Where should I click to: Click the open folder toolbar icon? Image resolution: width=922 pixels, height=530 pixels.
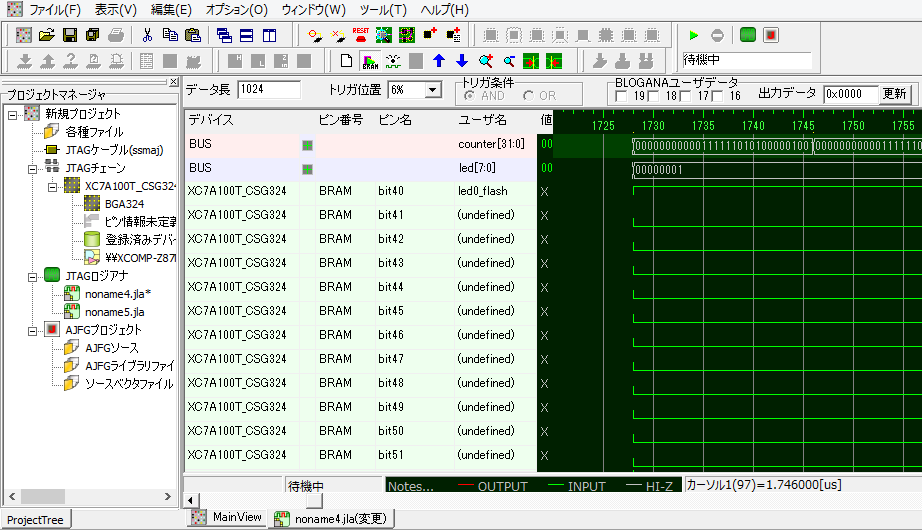click(x=47, y=35)
